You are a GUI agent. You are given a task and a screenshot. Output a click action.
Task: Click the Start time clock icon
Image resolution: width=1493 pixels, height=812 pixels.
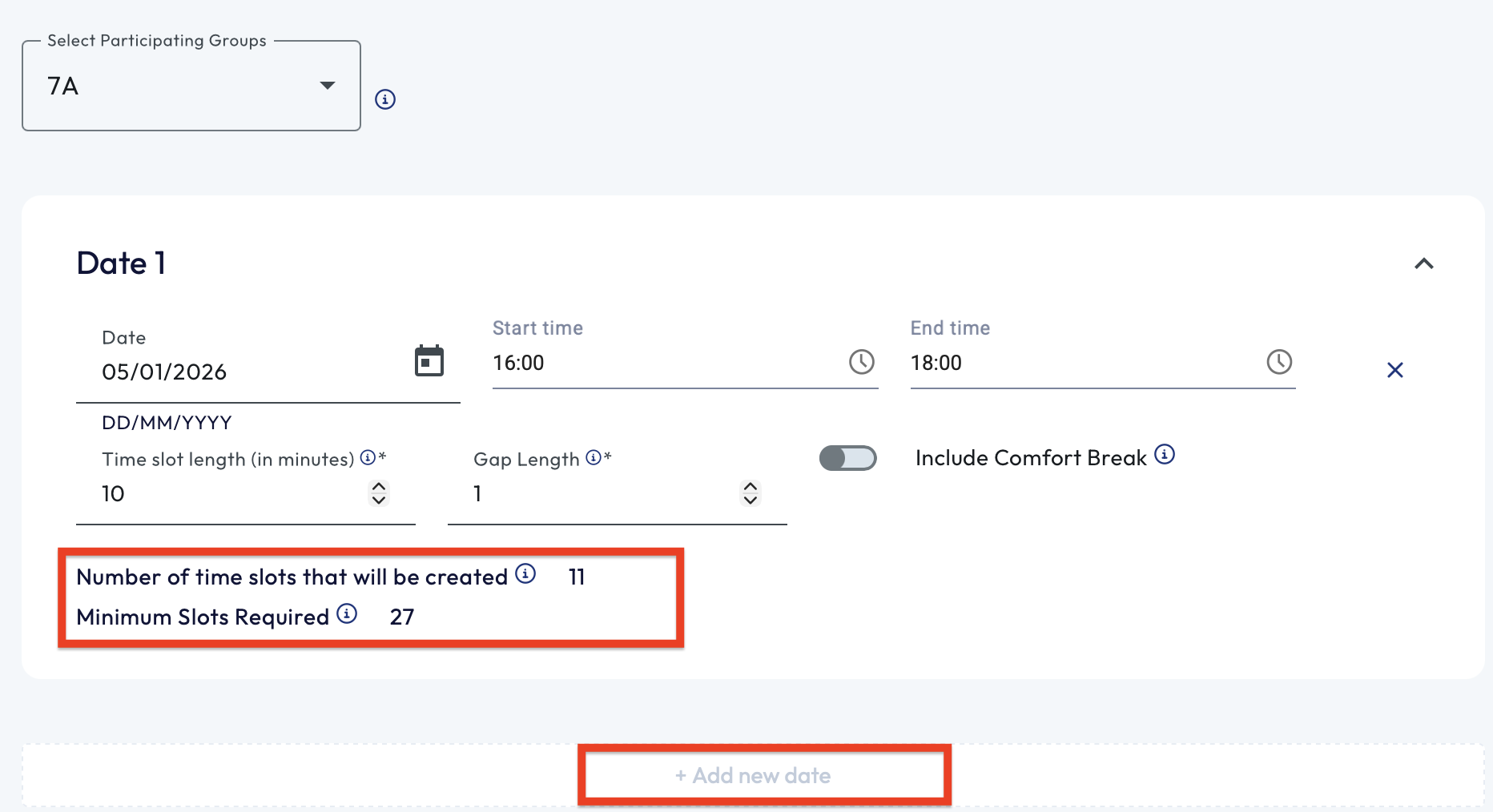tap(861, 362)
